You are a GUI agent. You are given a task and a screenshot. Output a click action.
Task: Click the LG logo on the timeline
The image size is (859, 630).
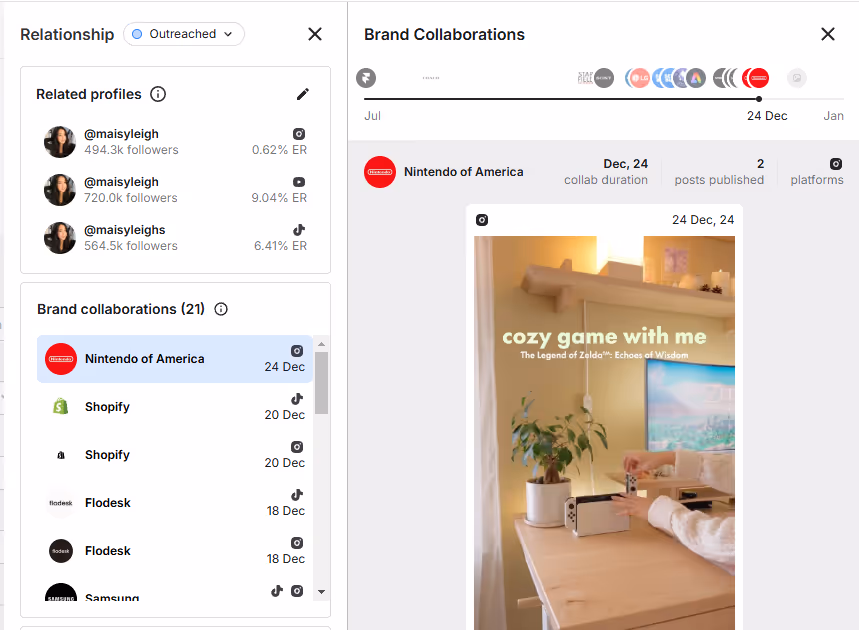[x=639, y=78]
